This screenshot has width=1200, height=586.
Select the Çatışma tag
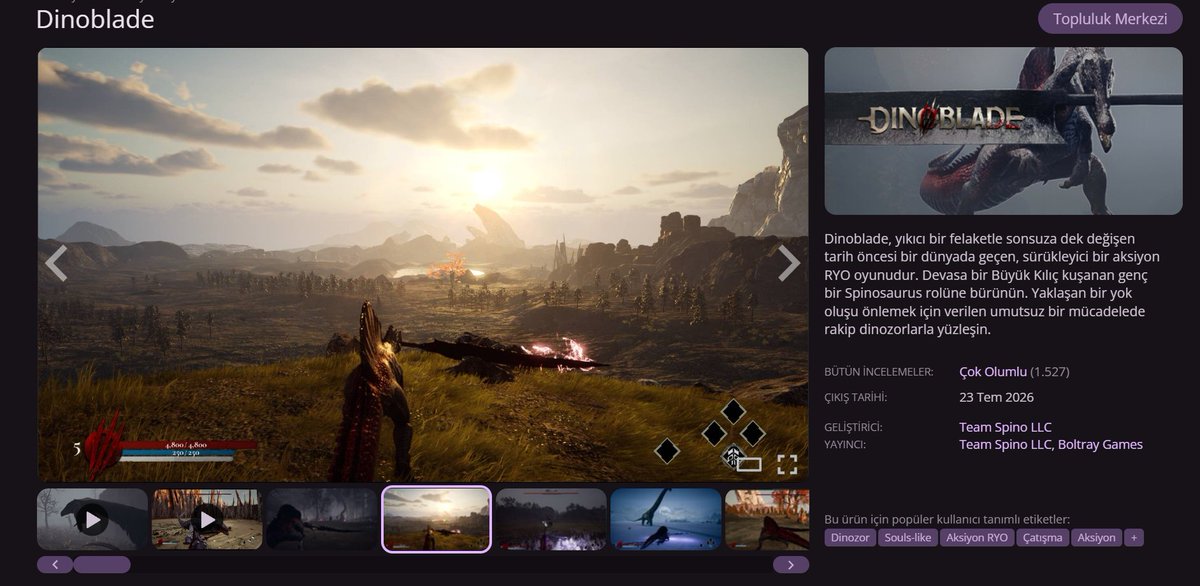(x=1042, y=538)
